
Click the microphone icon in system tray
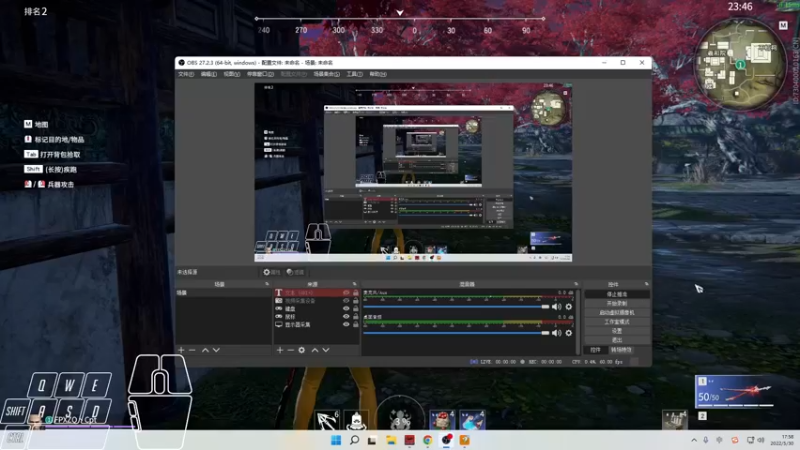[x=706, y=440]
